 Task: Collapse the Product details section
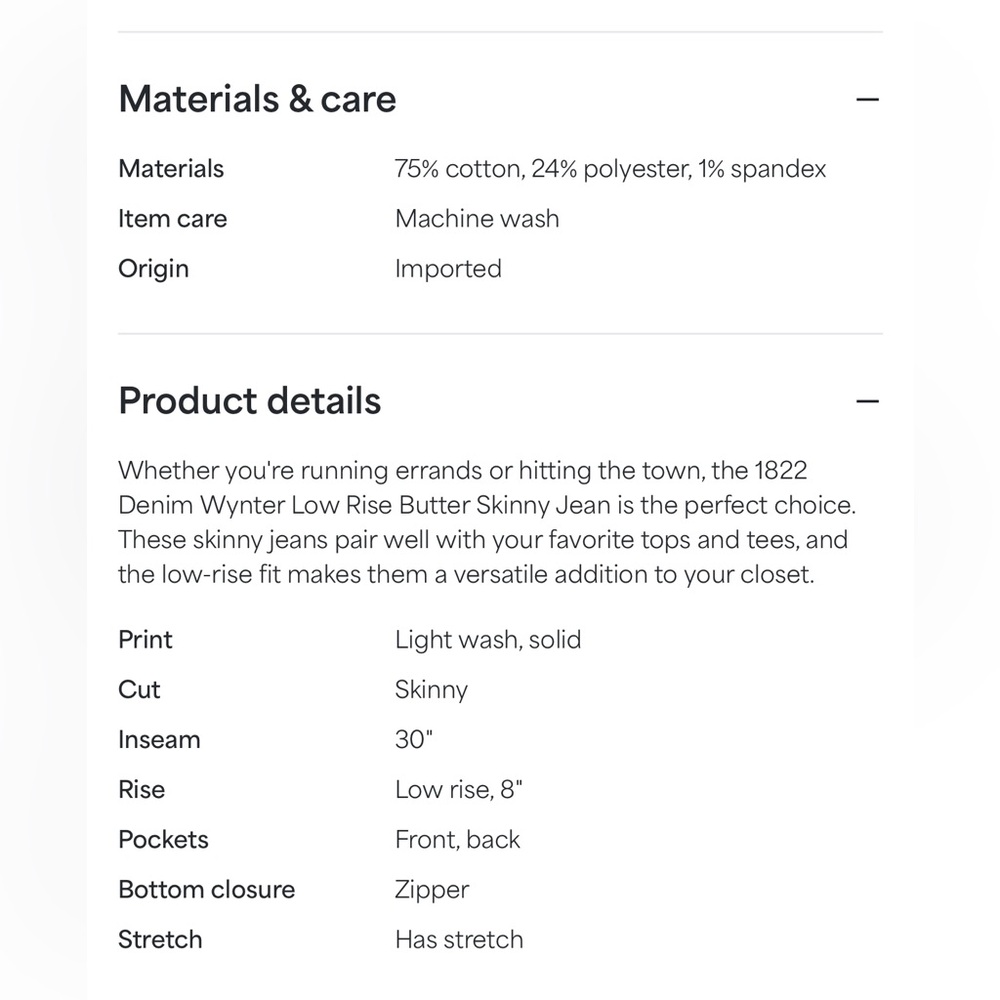point(868,401)
